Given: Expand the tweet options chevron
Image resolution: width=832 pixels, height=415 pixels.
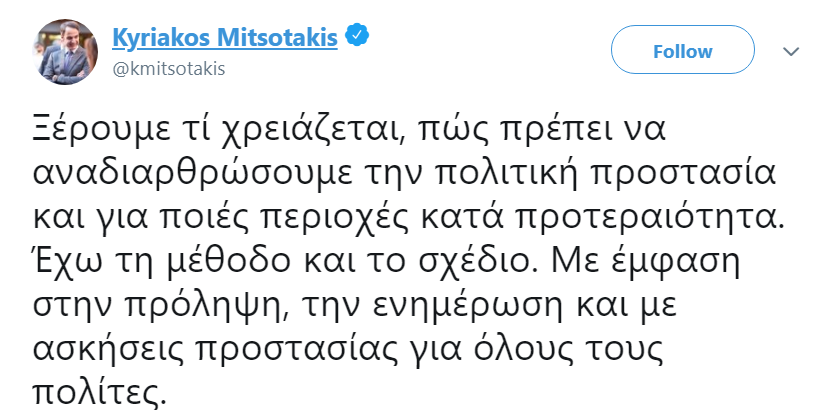Looking at the screenshot, I should coord(791,51).
